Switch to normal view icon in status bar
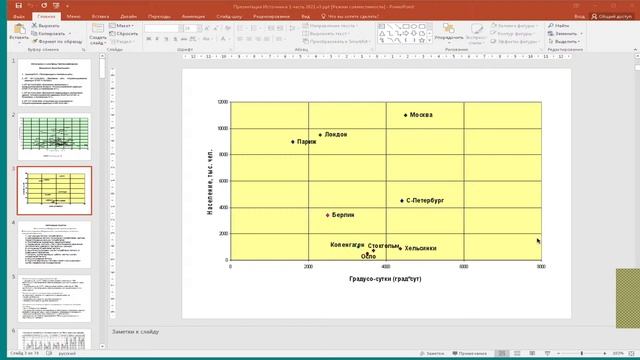 (502, 353)
